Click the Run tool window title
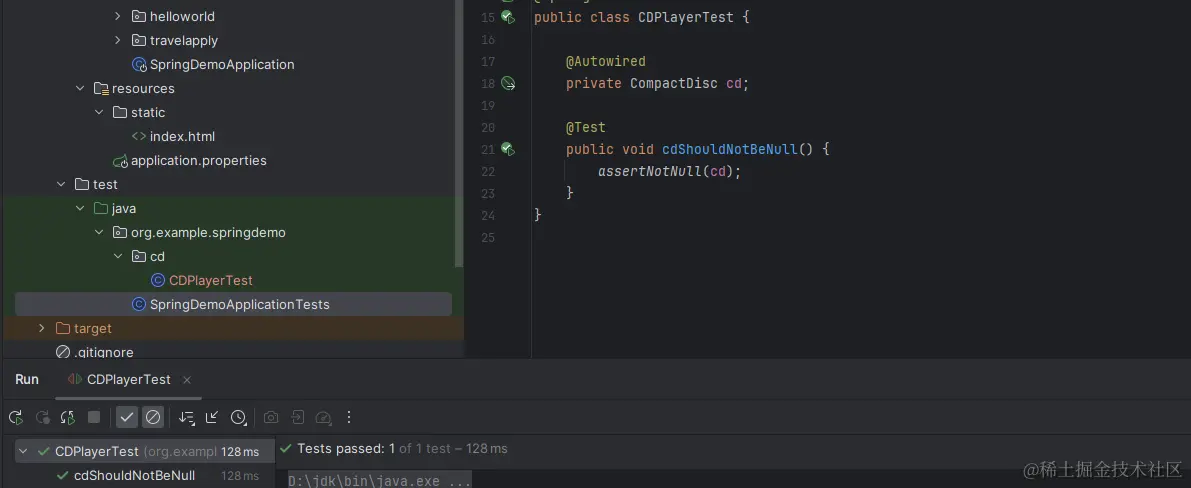Viewport: 1191px width, 488px height. [x=27, y=379]
